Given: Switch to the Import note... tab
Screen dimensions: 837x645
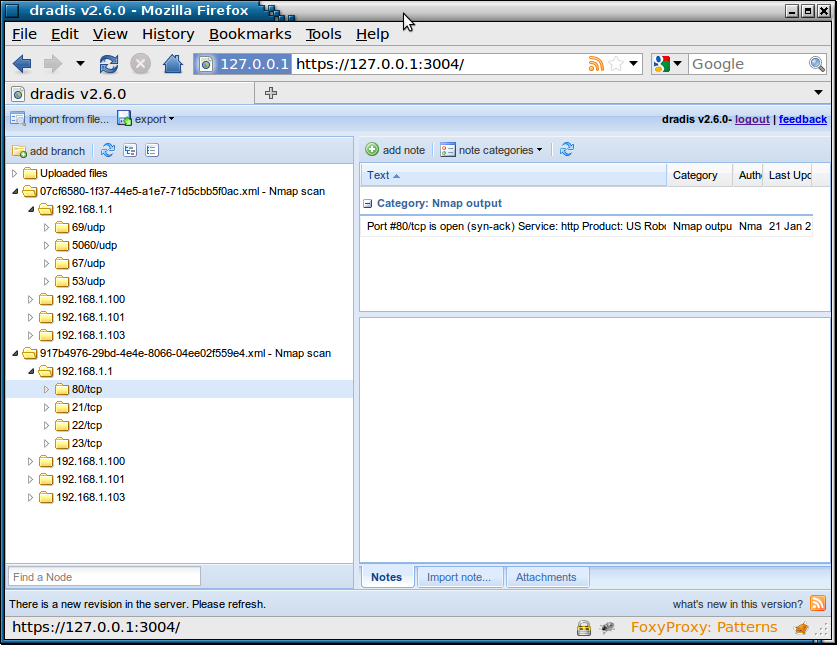Looking at the screenshot, I should point(459,577).
